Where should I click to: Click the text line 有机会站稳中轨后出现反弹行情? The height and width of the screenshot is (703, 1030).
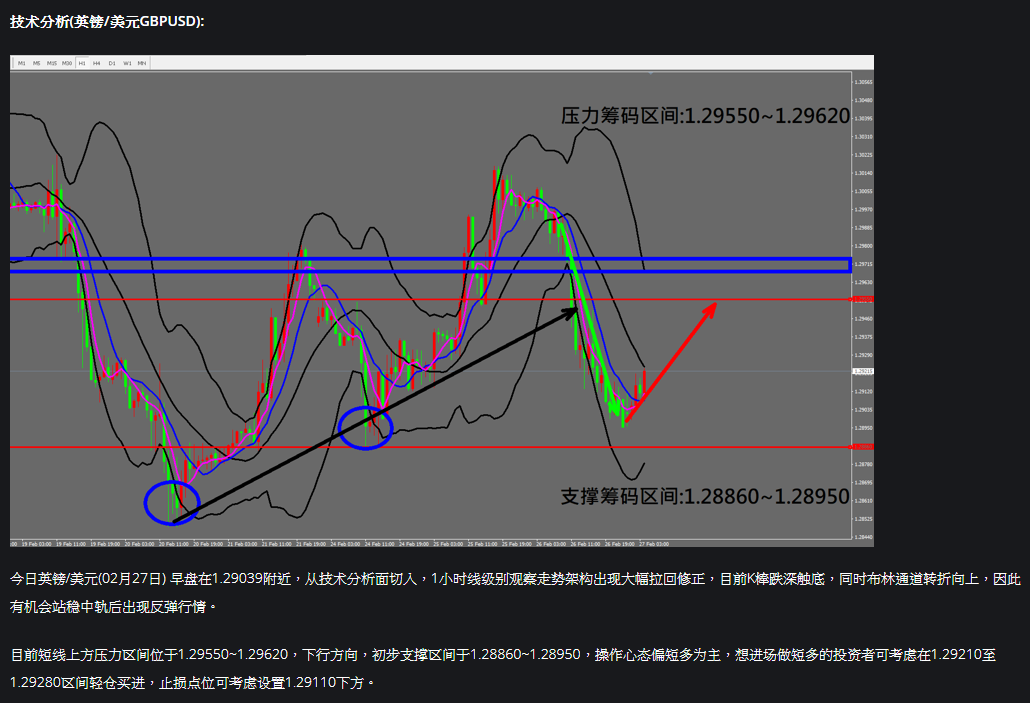113,607
